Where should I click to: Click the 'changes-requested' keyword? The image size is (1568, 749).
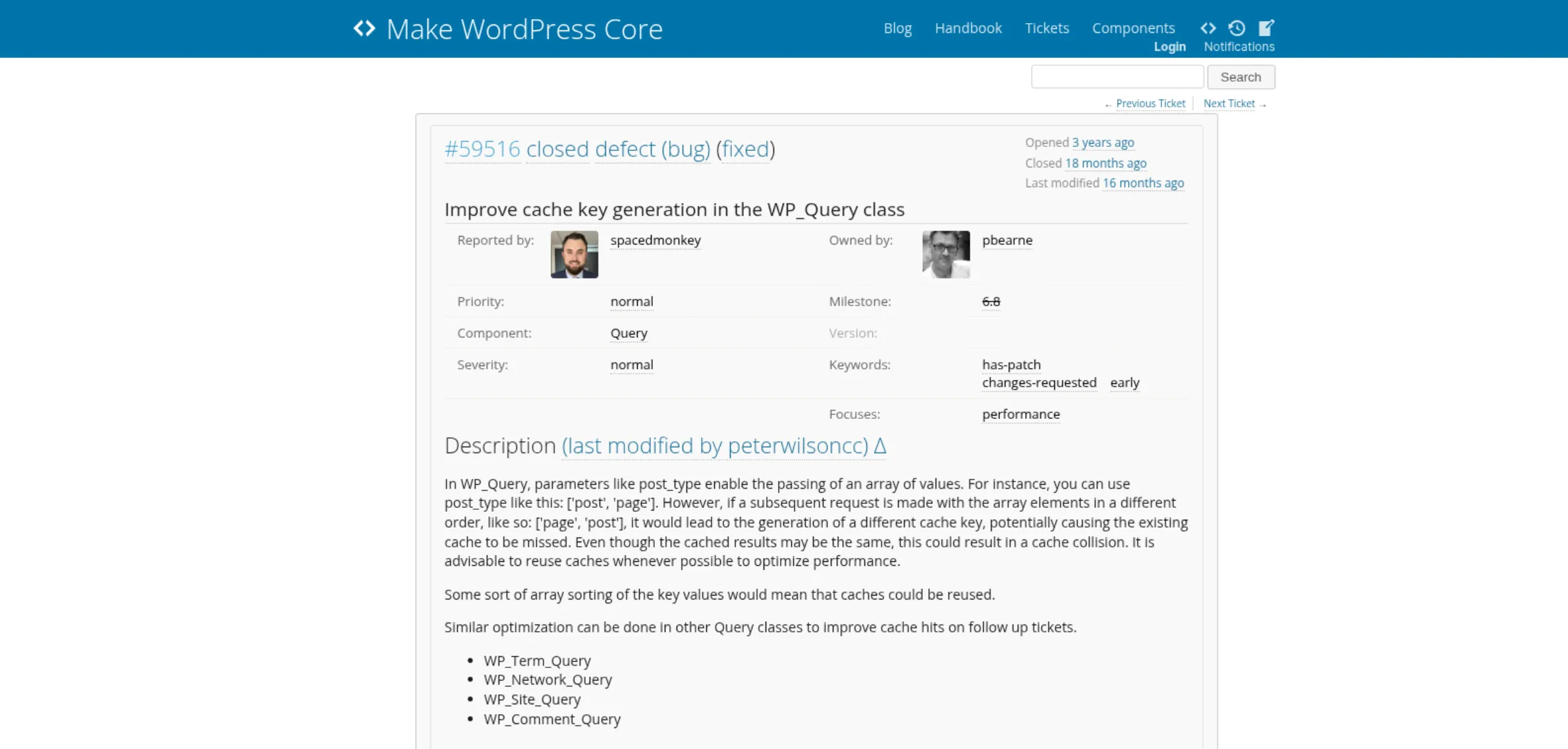click(x=1039, y=383)
